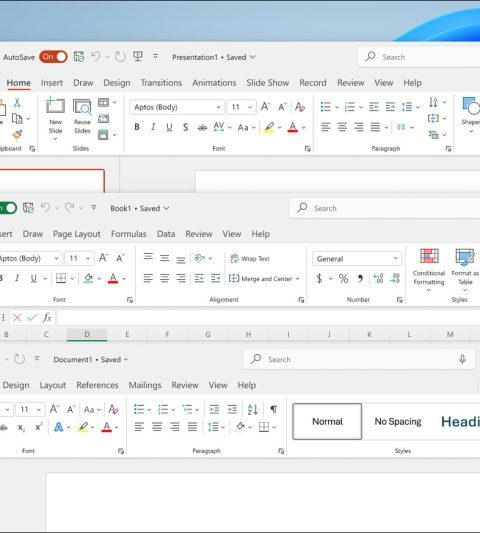
Task: Apply red font color in PowerPoint
Action: coord(293,127)
